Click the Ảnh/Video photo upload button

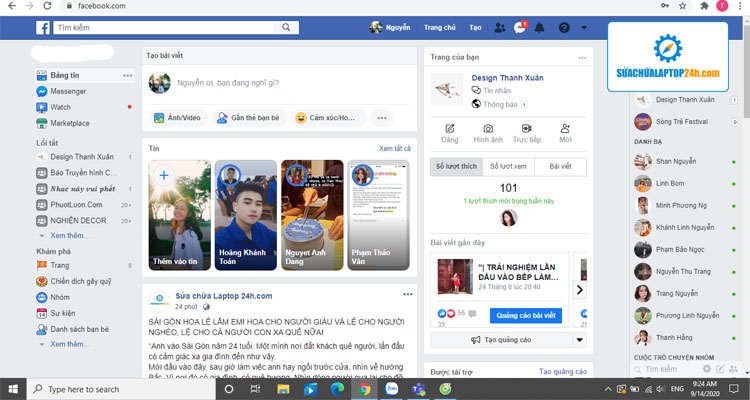177,118
